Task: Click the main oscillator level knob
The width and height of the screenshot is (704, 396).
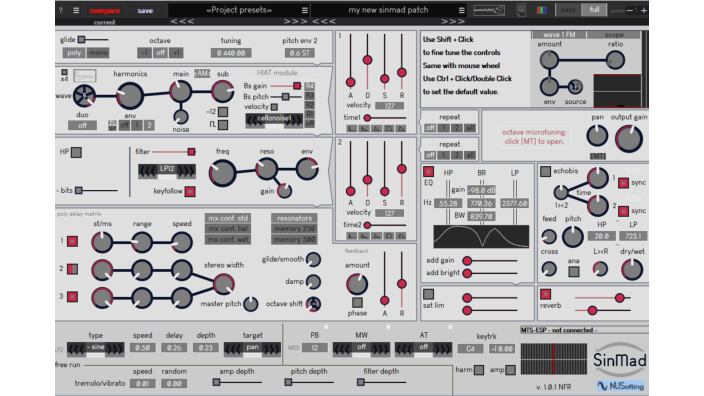Action: point(180,91)
